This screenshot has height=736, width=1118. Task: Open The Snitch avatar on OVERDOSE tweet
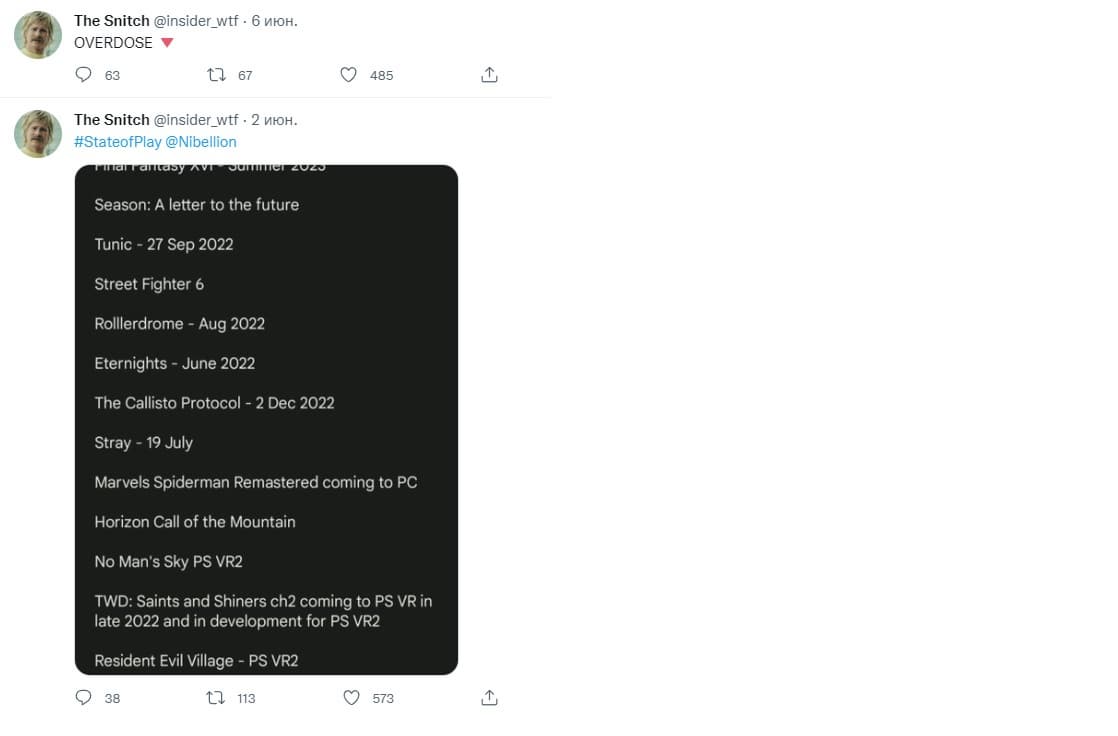coord(38,36)
